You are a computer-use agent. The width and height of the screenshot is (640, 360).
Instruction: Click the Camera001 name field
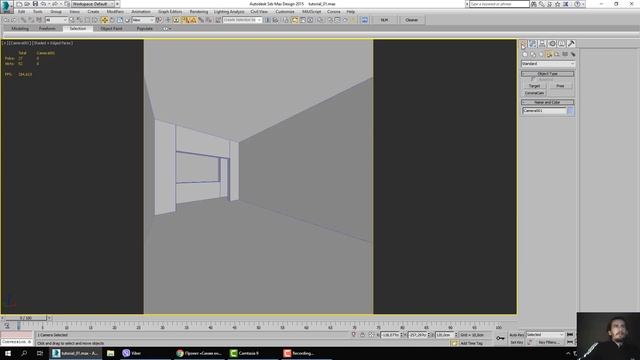544,111
